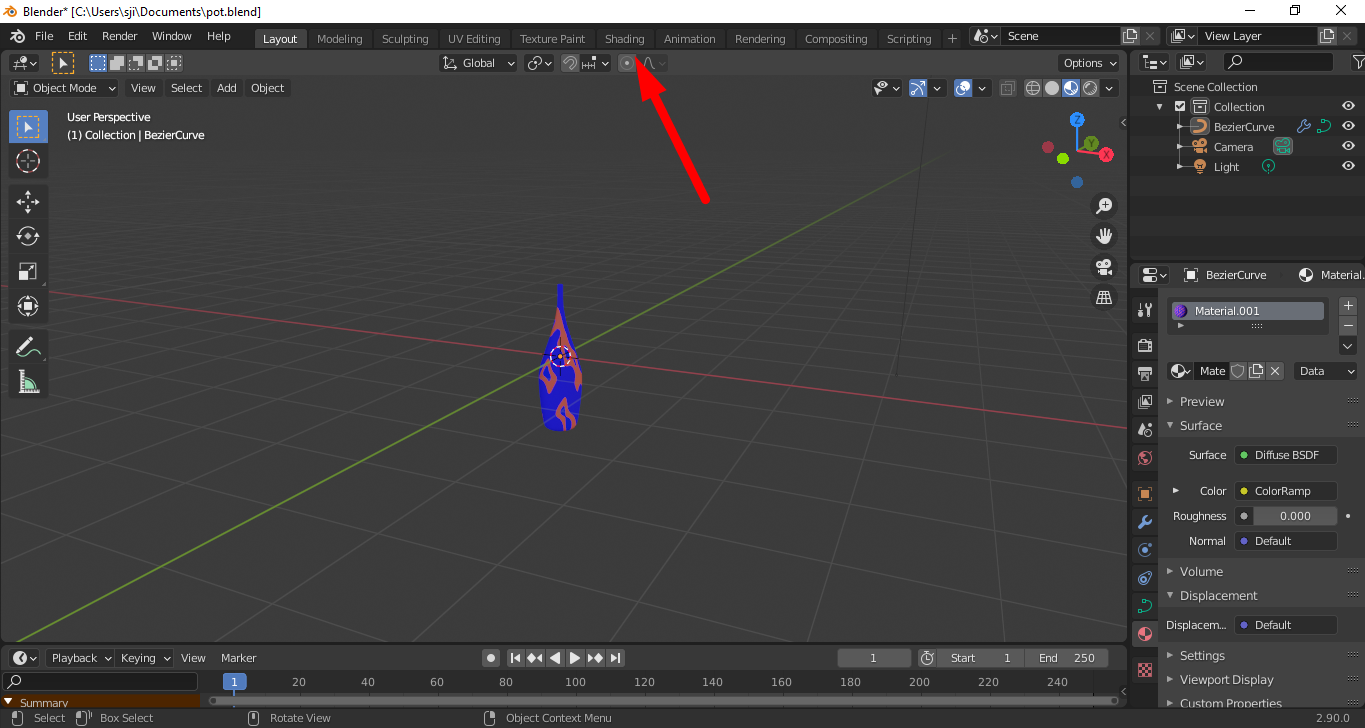This screenshot has height=728, width=1365.
Task: Select the Measure tool
Action: (x=28, y=381)
